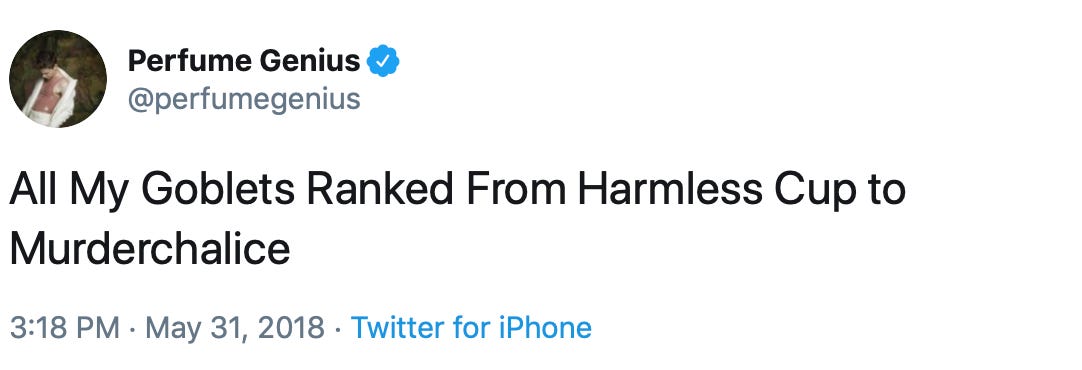Click the blue verified checkmark badge
1082x370 pixels.
pyautogui.click(x=383, y=62)
